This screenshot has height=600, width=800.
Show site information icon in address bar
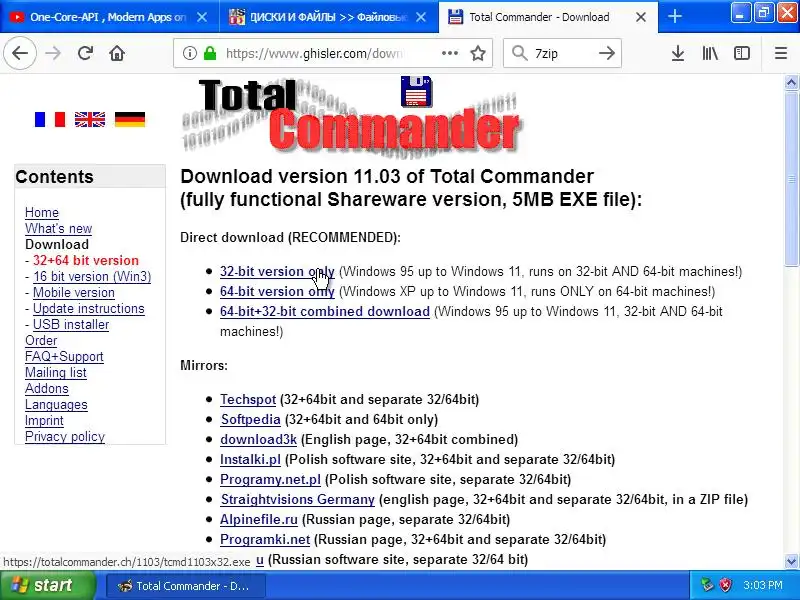point(190,53)
